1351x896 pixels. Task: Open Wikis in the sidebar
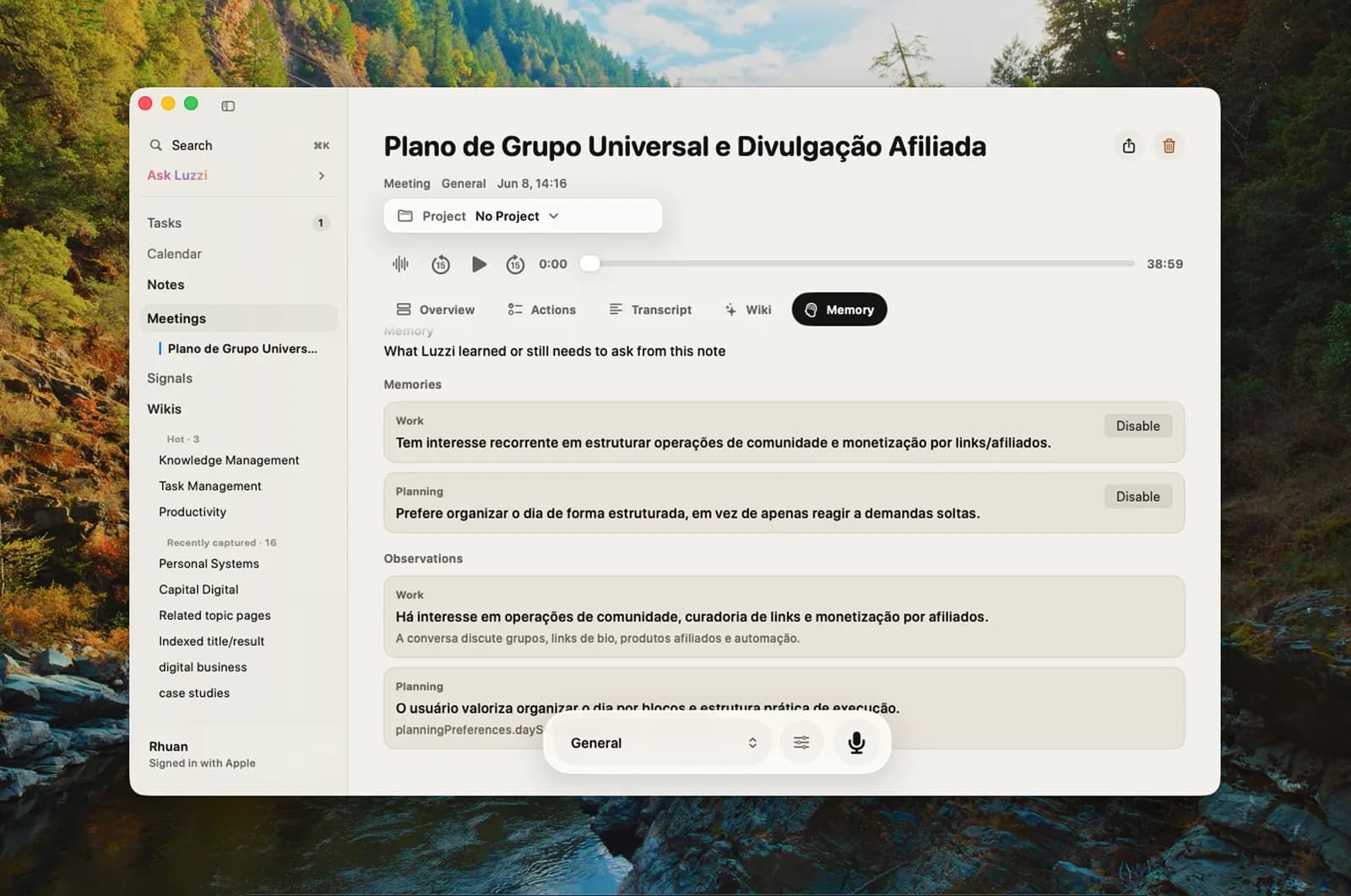pyautogui.click(x=164, y=409)
